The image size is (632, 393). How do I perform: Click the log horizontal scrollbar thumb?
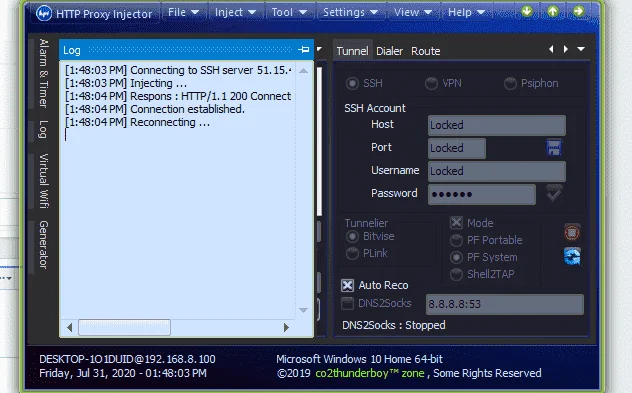click(124, 327)
